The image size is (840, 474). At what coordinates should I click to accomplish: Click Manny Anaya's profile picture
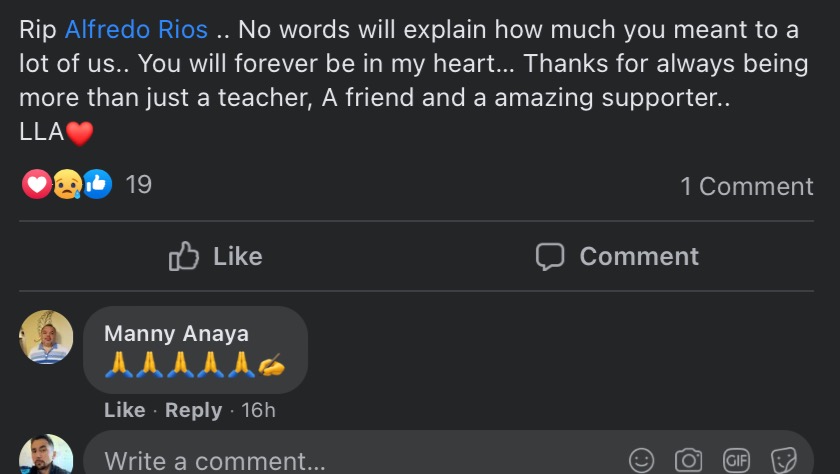coord(46,337)
